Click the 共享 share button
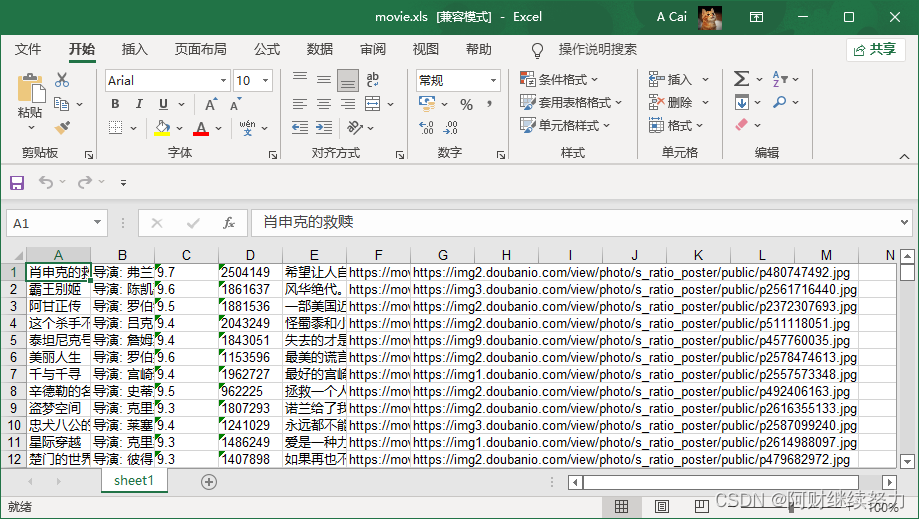Viewport: 919px width, 519px height. pyautogui.click(x=876, y=50)
